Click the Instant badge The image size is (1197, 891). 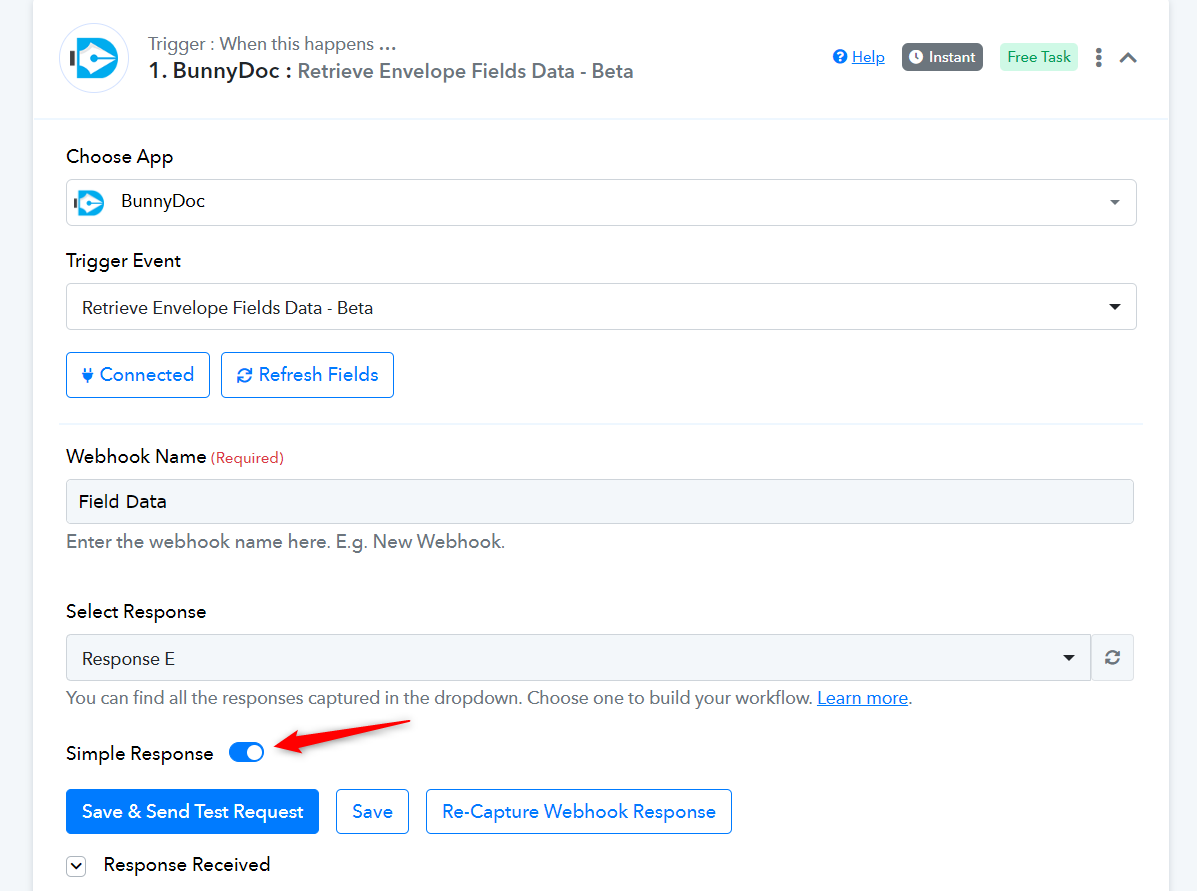(942, 57)
